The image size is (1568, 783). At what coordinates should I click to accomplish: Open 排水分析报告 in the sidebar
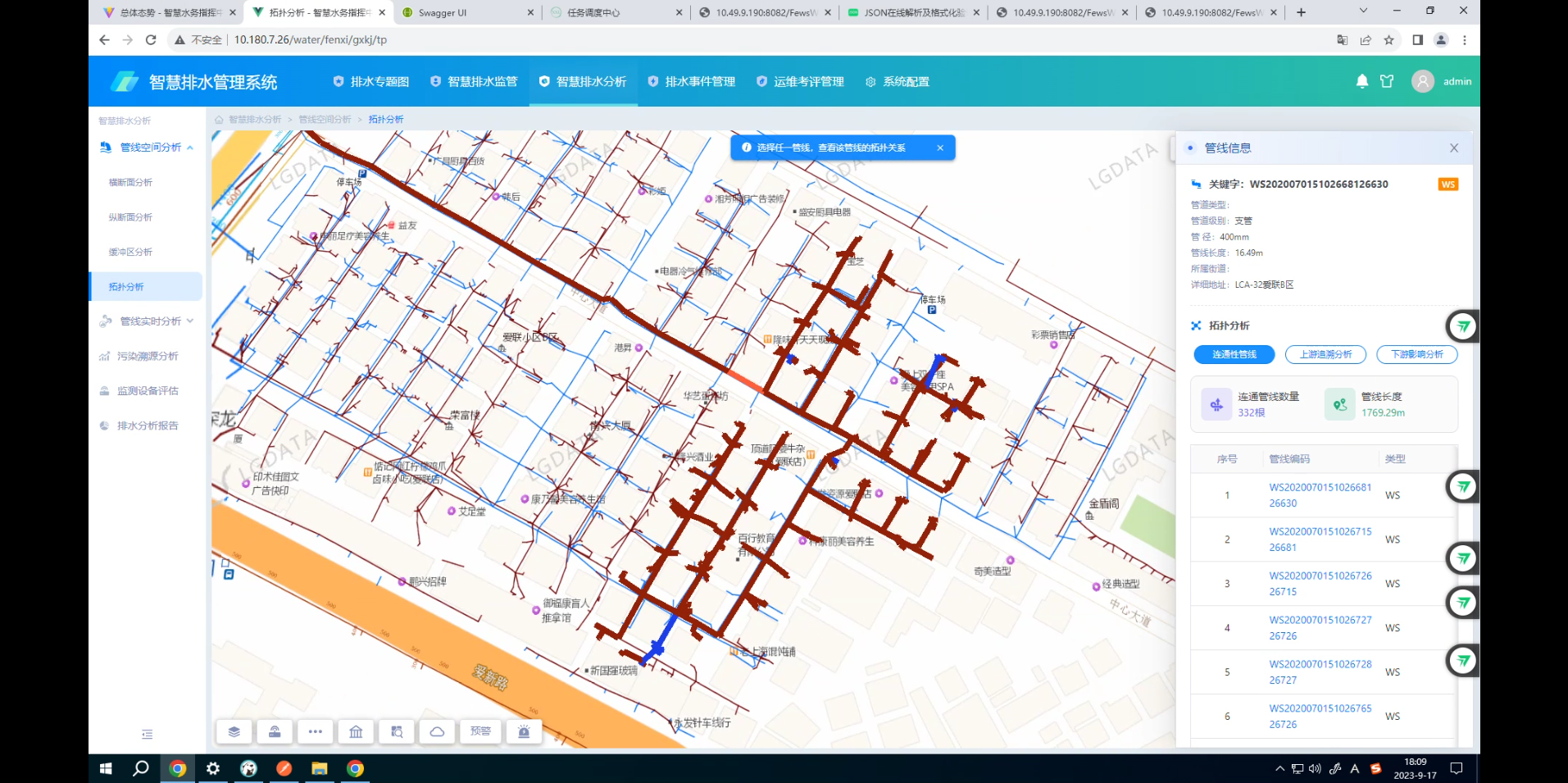[x=148, y=426]
